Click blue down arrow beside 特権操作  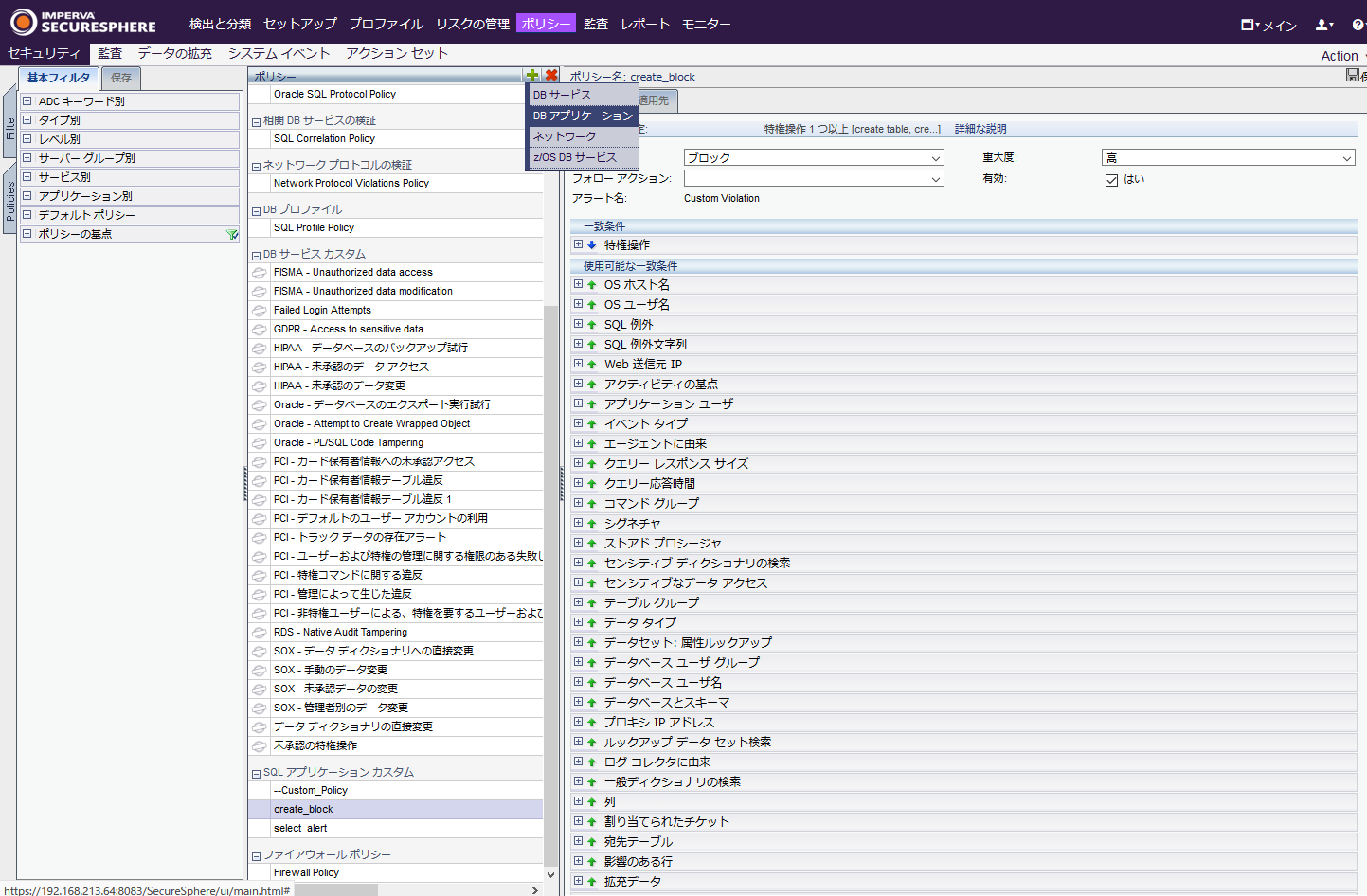(x=592, y=244)
